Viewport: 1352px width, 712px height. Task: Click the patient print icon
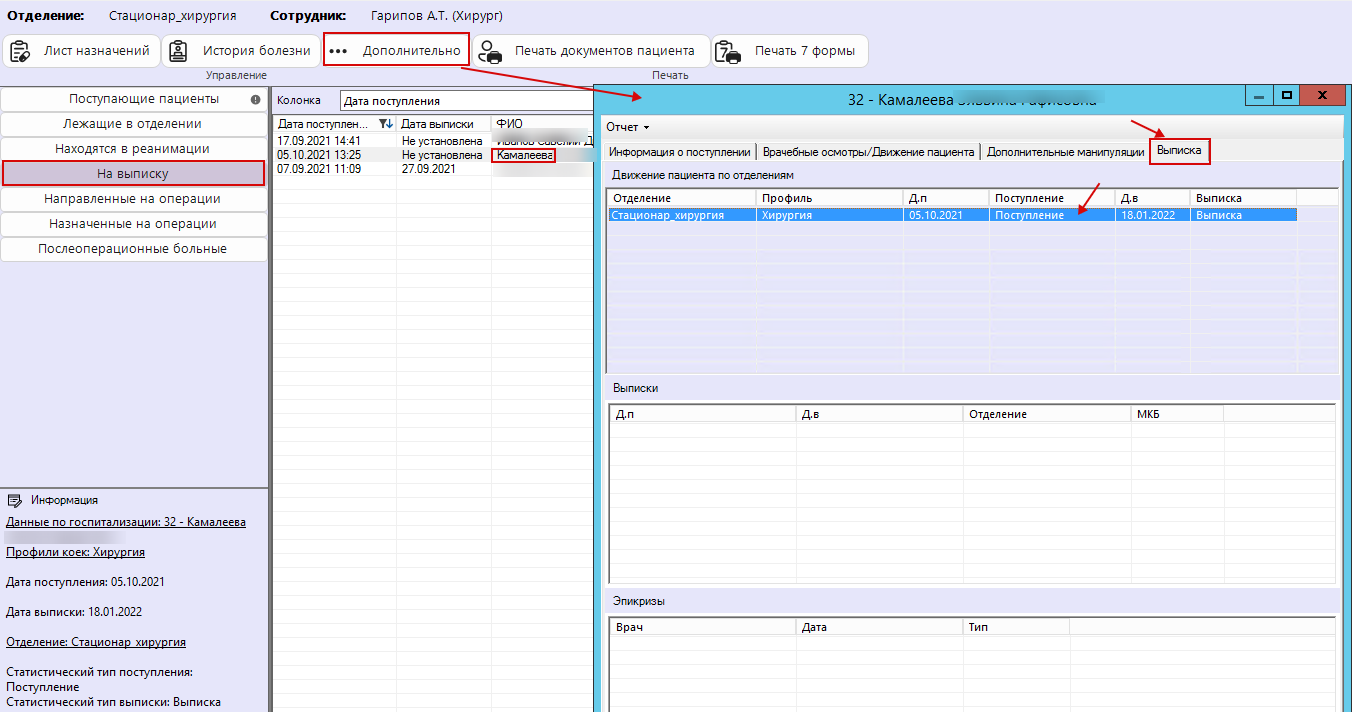pos(490,52)
